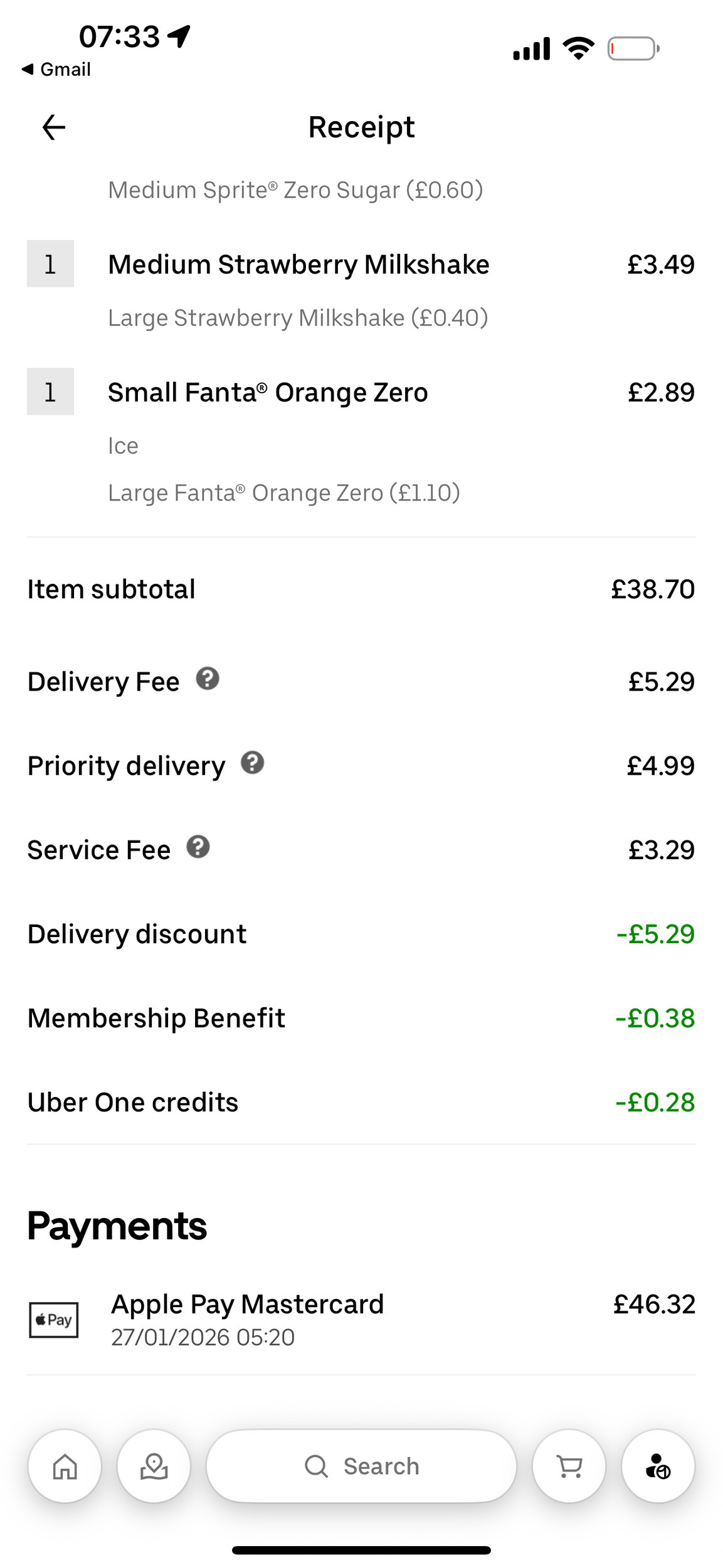Tap the Delivery discount amount

pyautogui.click(x=655, y=935)
